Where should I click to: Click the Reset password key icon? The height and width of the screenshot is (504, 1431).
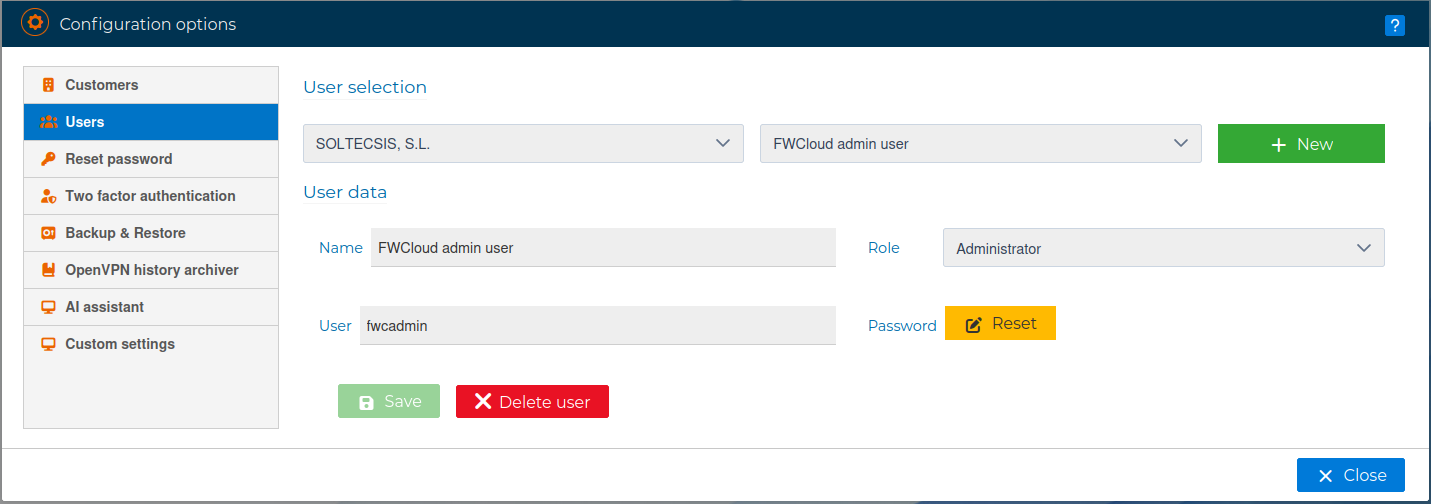(48, 159)
